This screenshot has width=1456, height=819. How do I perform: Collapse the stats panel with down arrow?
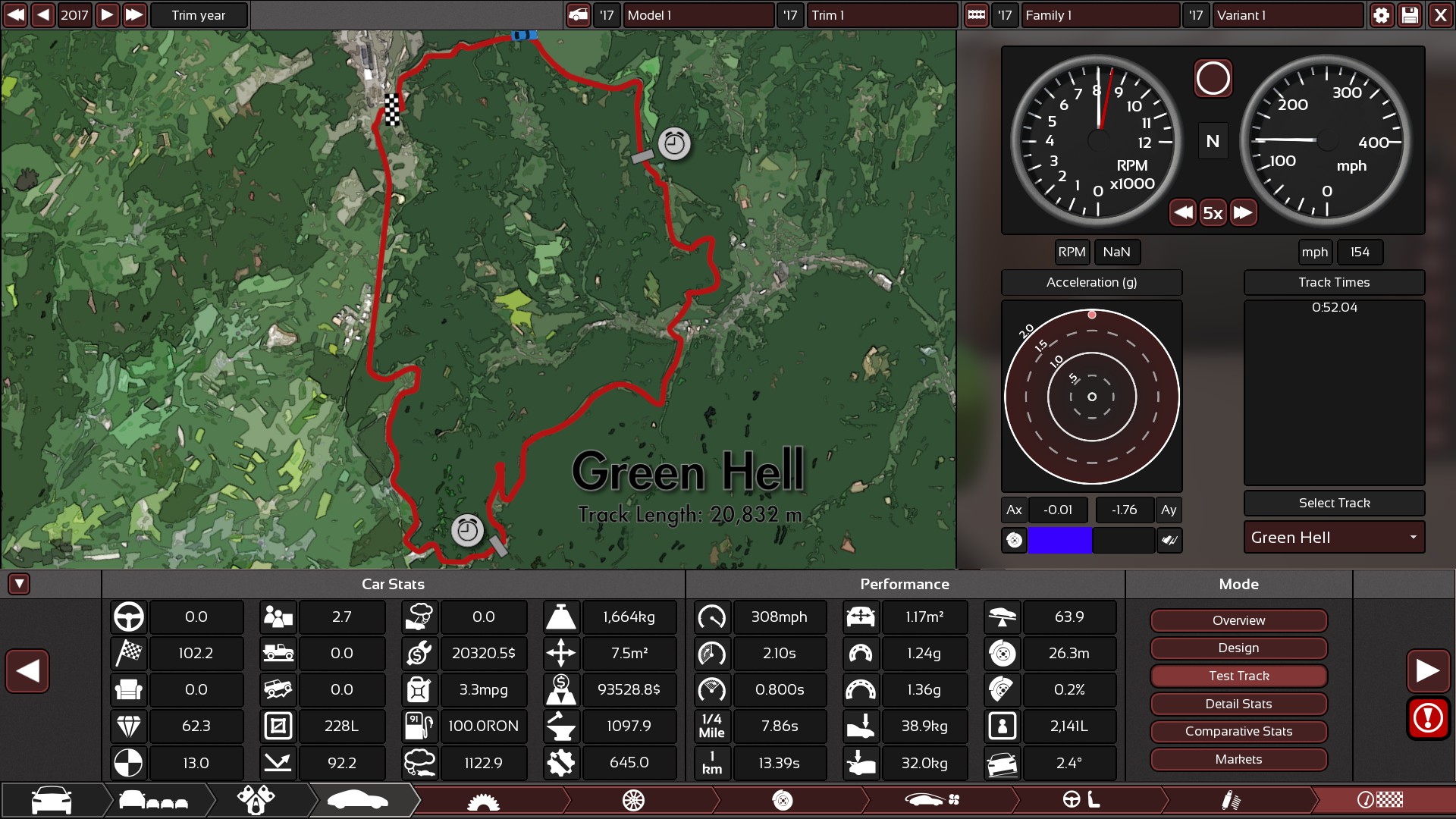coord(19,584)
